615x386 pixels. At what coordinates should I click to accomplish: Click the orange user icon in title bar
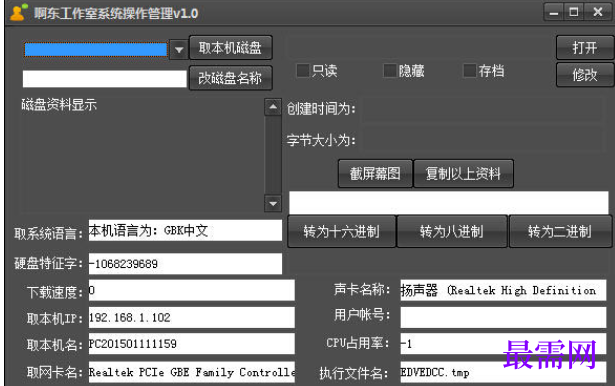pos(18,12)
